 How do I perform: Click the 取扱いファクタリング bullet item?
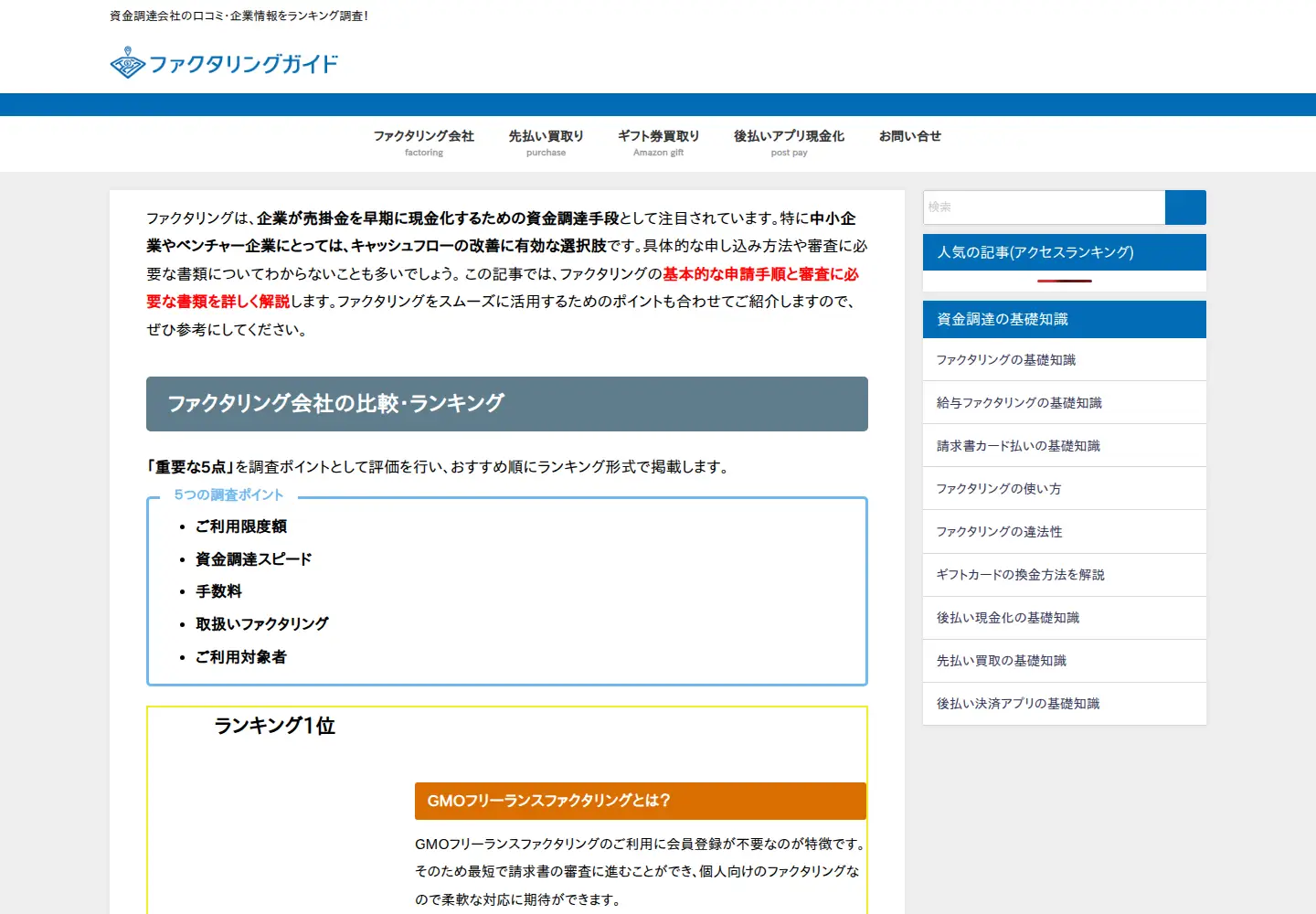(262, 624)
